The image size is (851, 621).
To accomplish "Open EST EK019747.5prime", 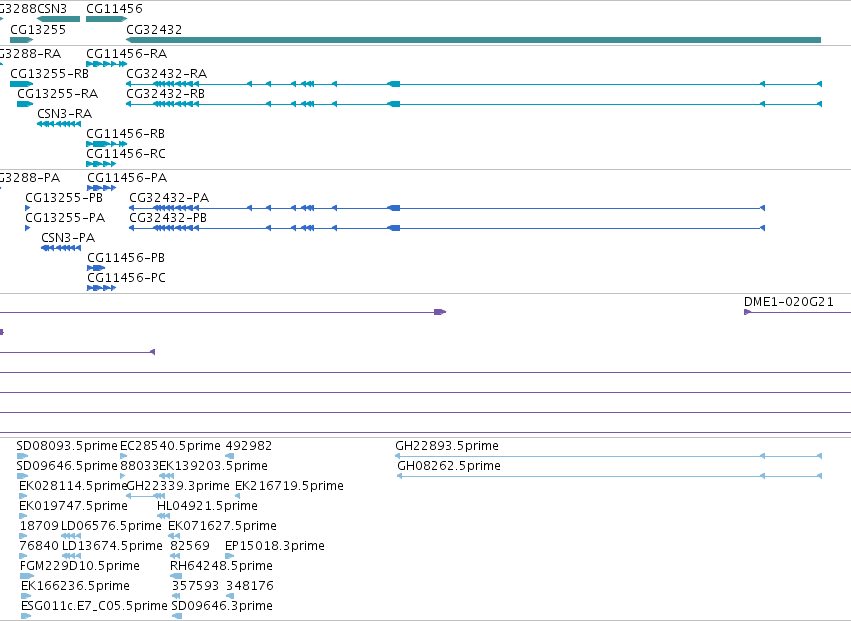I will 23,516.
